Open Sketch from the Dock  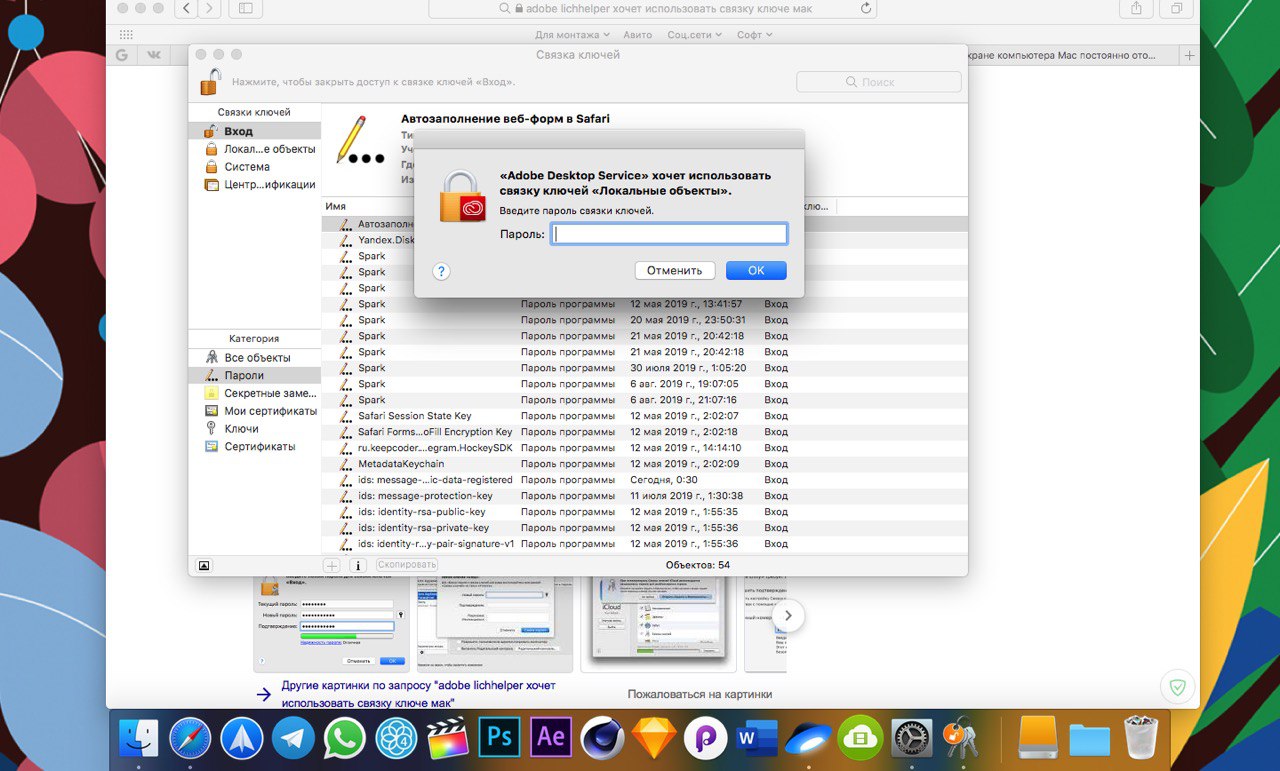[654, 739]
